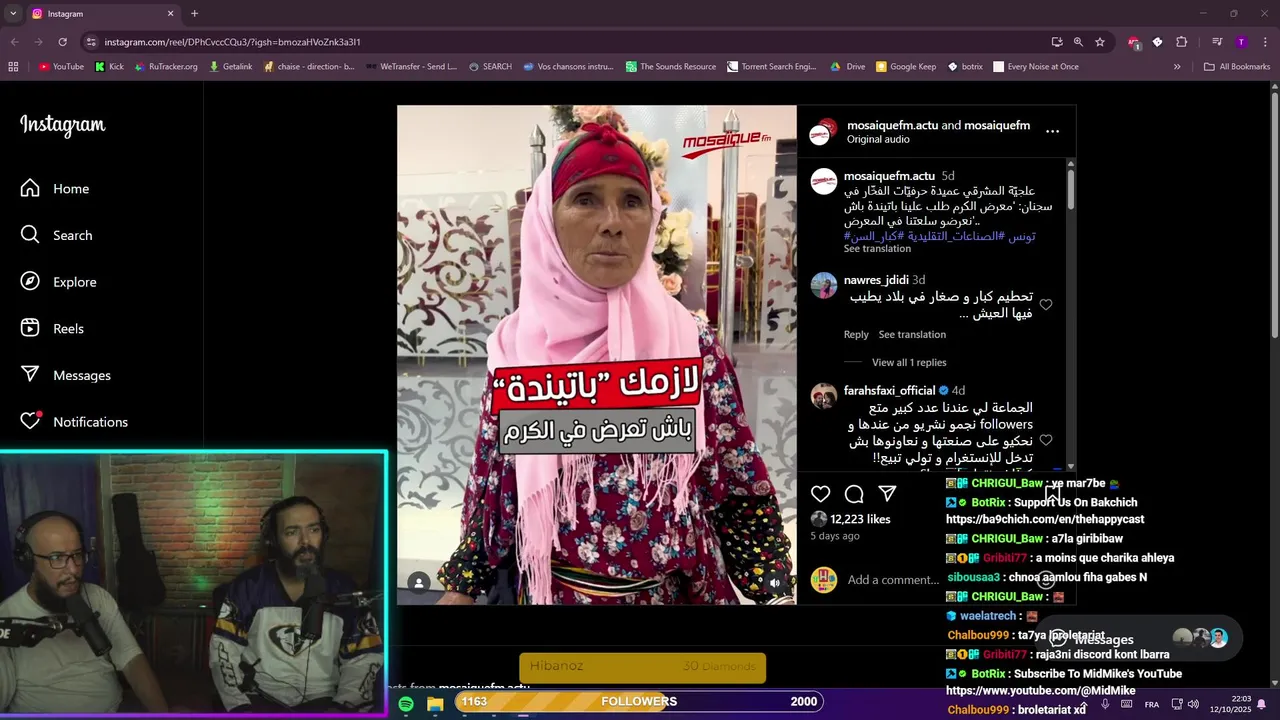Click the browser address bar URL
Viewport: 1280px width, 720px height.
pyautogui.click(x=232, y=42)
